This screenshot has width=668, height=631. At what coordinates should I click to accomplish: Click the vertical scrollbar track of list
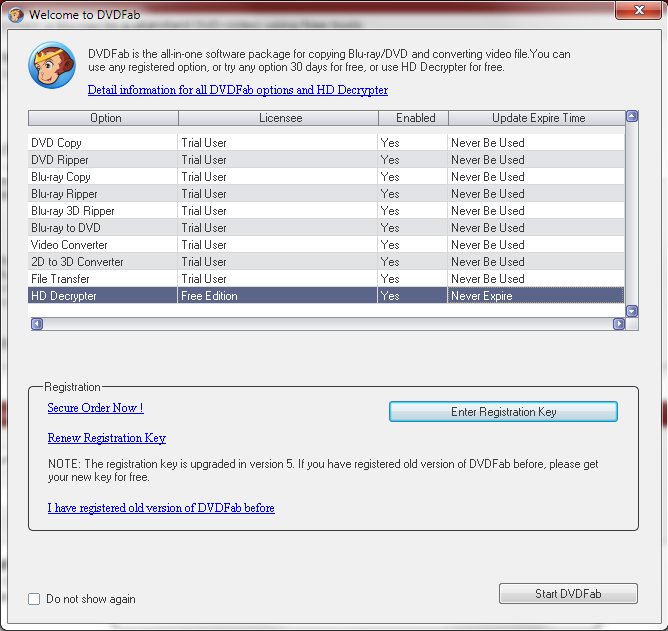pyautogui.click(x=632, y=213)
